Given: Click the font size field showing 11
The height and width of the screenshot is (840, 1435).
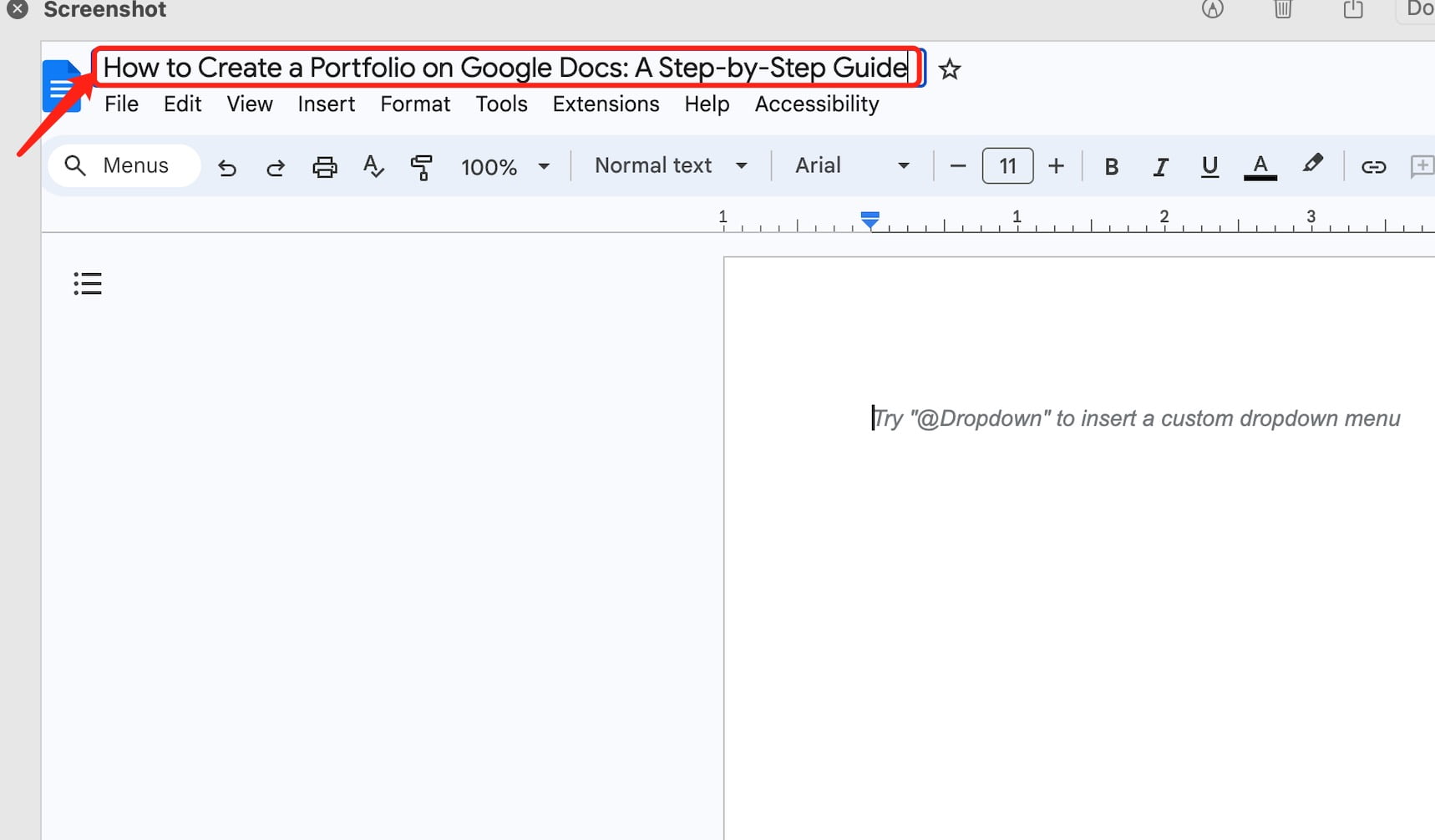Looking at the screenshot, I should tap(1007, 166).
